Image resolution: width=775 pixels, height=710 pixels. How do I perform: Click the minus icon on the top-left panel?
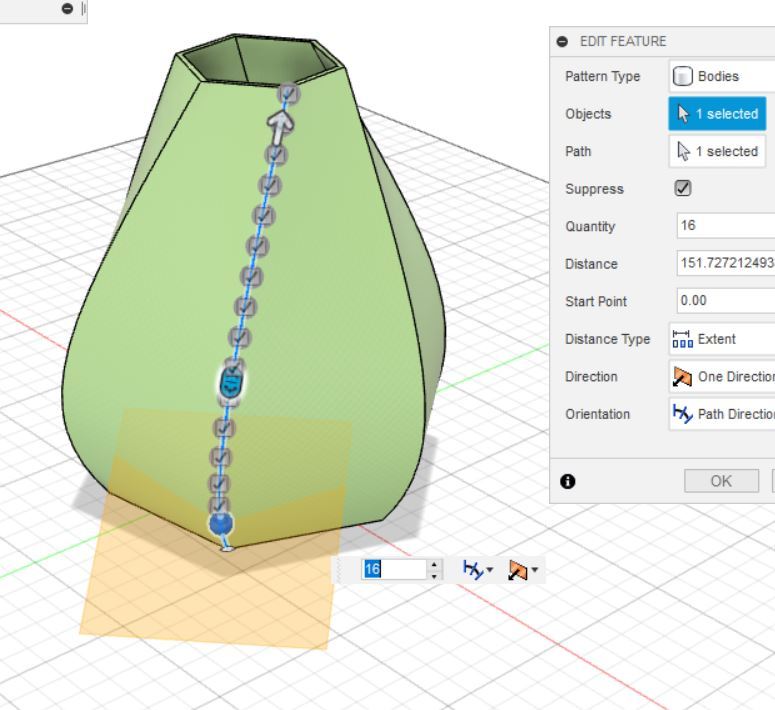[x=68, y=8]
